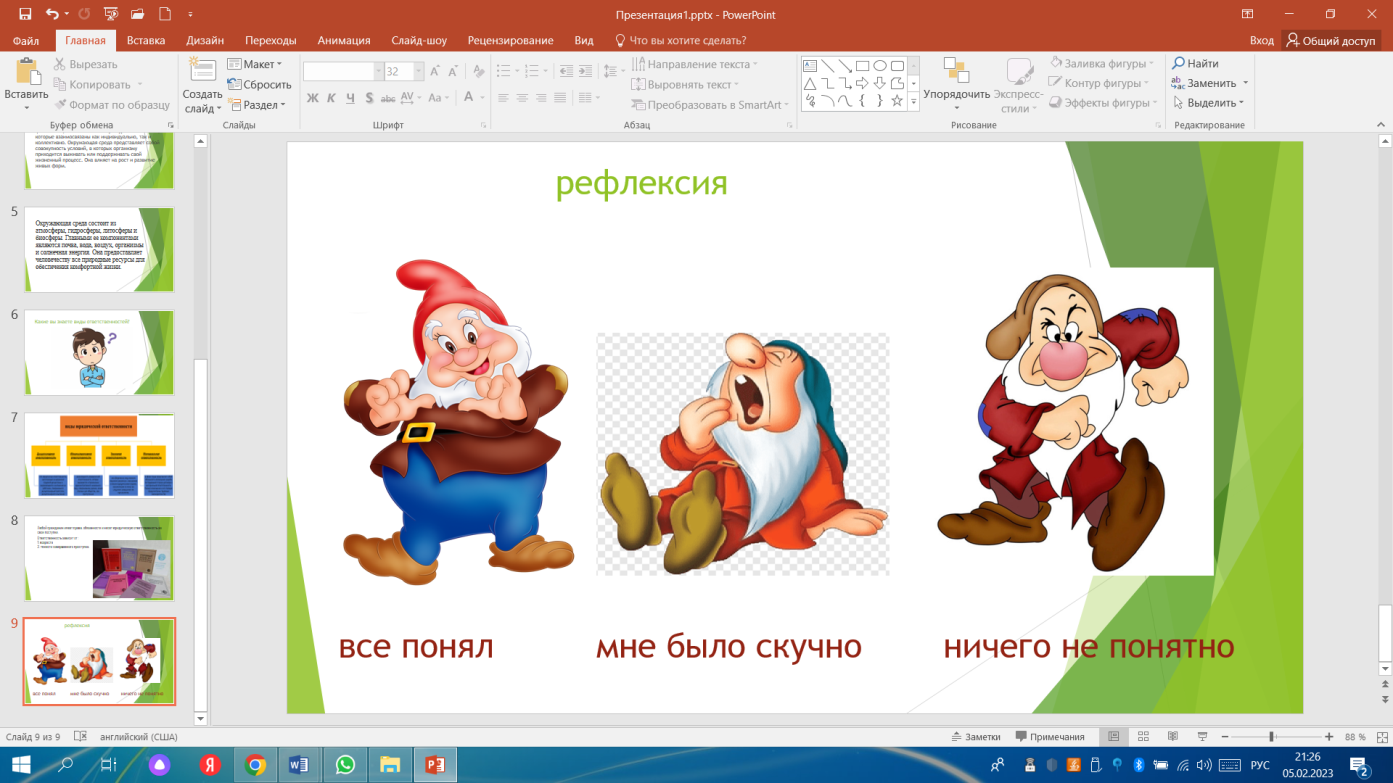Viewport: 1393px width, 783px height.
Task: Click the decrease list indent icon
Action: pyautogui.click(x=567, y=72)
